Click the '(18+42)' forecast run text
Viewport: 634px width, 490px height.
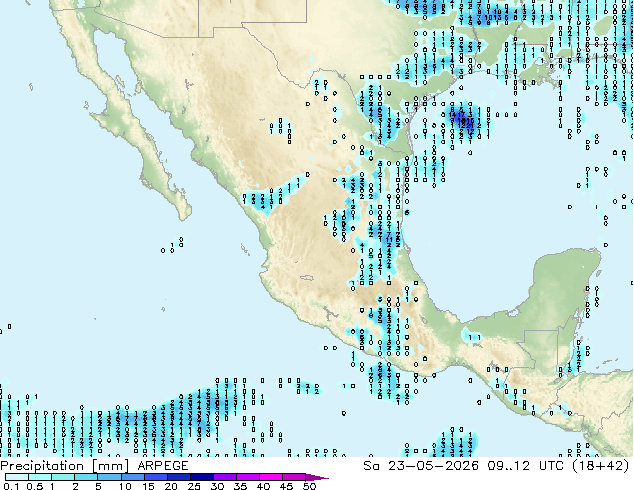click(600, 466)
